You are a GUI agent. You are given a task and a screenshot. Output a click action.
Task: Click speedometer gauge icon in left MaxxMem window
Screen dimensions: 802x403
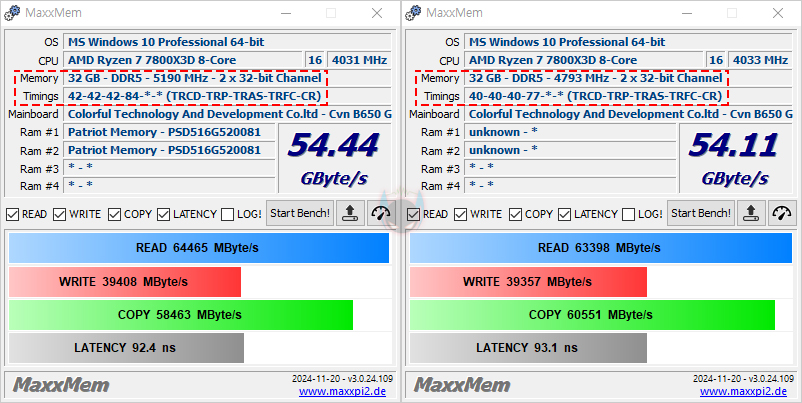pyautogui.click(x=380, y=213)
